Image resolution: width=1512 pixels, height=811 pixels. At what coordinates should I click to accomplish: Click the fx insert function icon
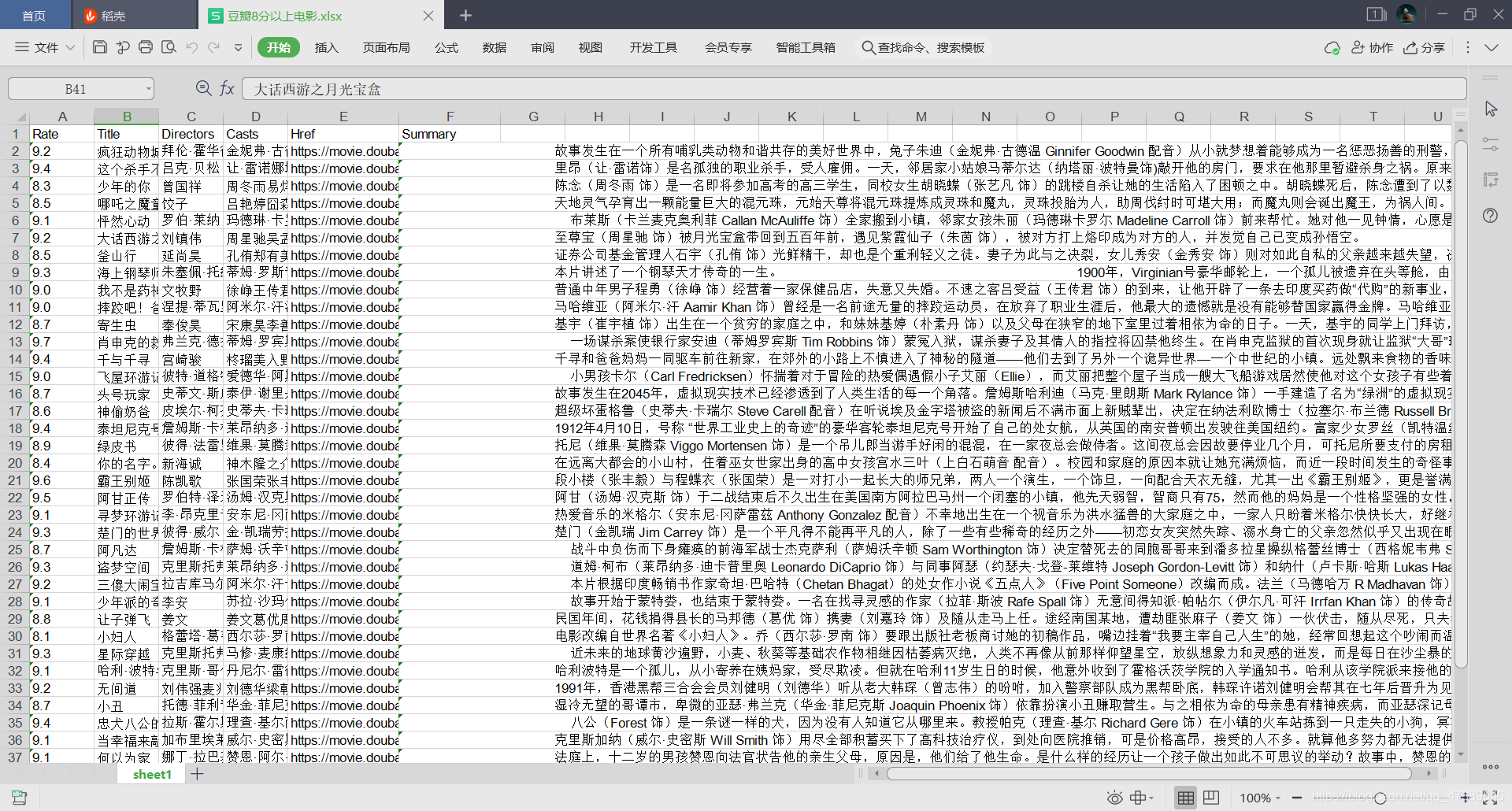[x=227, y=88]
